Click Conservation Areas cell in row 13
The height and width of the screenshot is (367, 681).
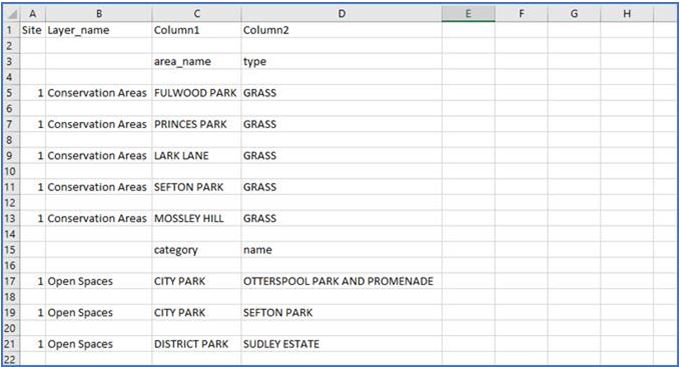click(x=99, y=218)
